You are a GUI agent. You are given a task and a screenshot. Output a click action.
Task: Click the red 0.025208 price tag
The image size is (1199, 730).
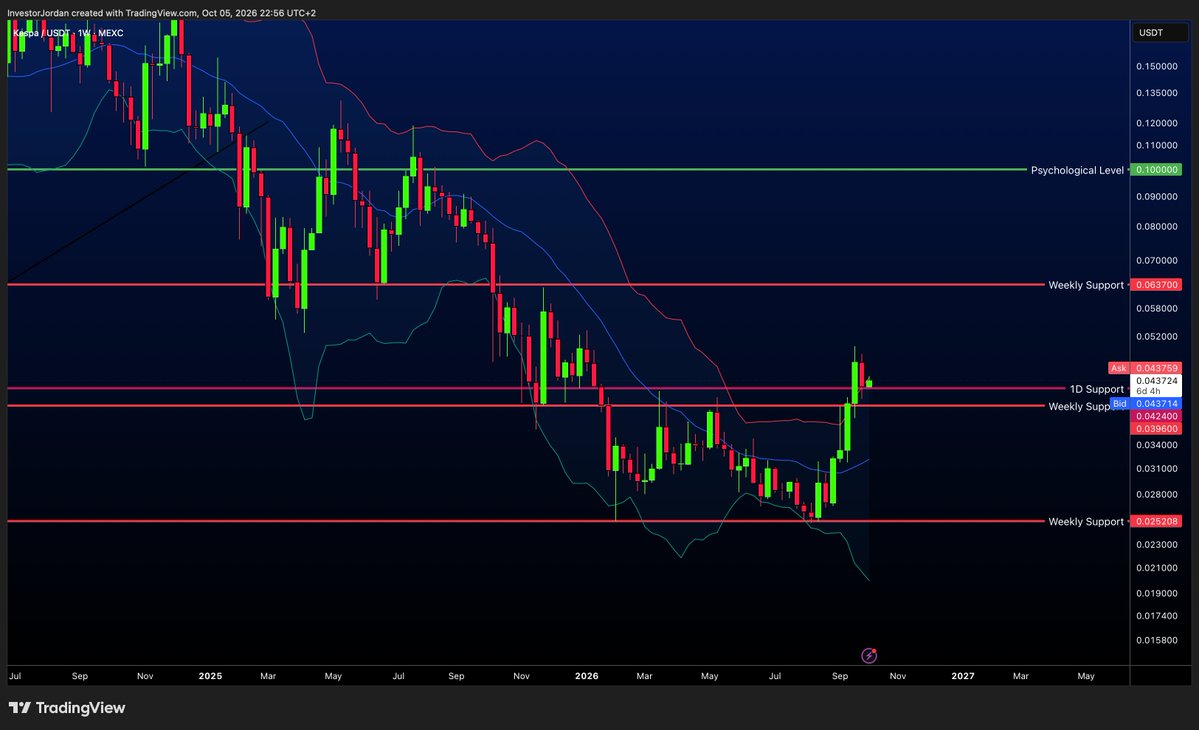point(1156,521)
